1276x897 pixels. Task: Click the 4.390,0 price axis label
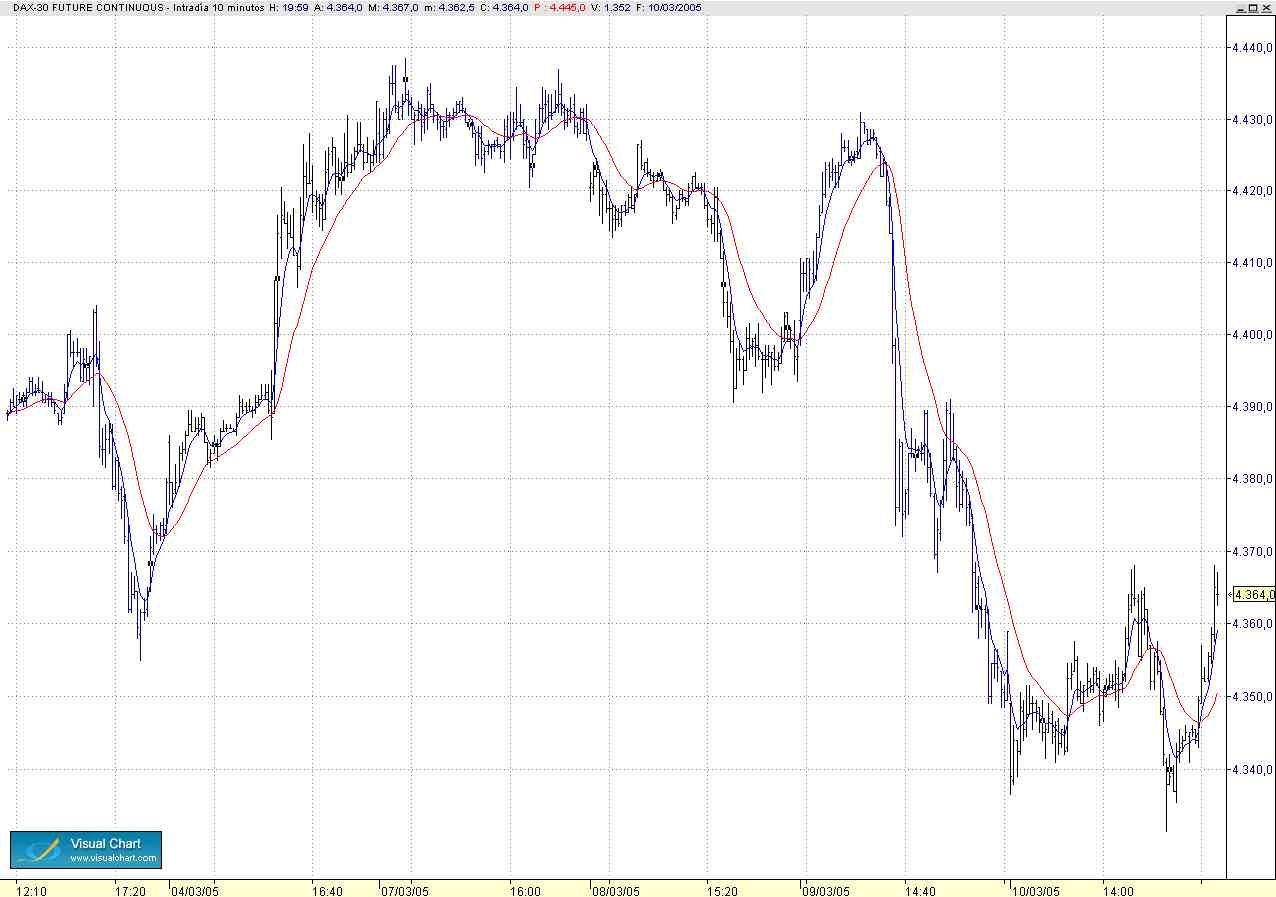tap(1252, 407)
